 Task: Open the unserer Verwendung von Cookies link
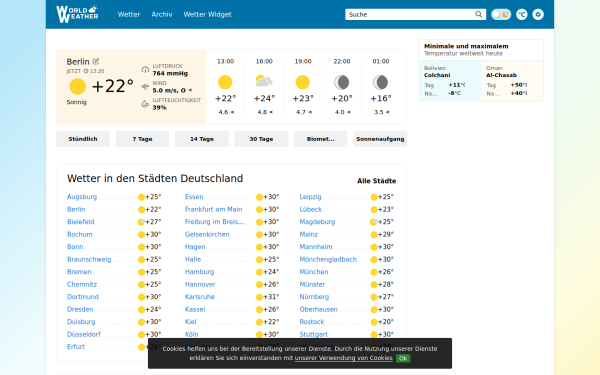pyautogui.click(x=344, y=358)
